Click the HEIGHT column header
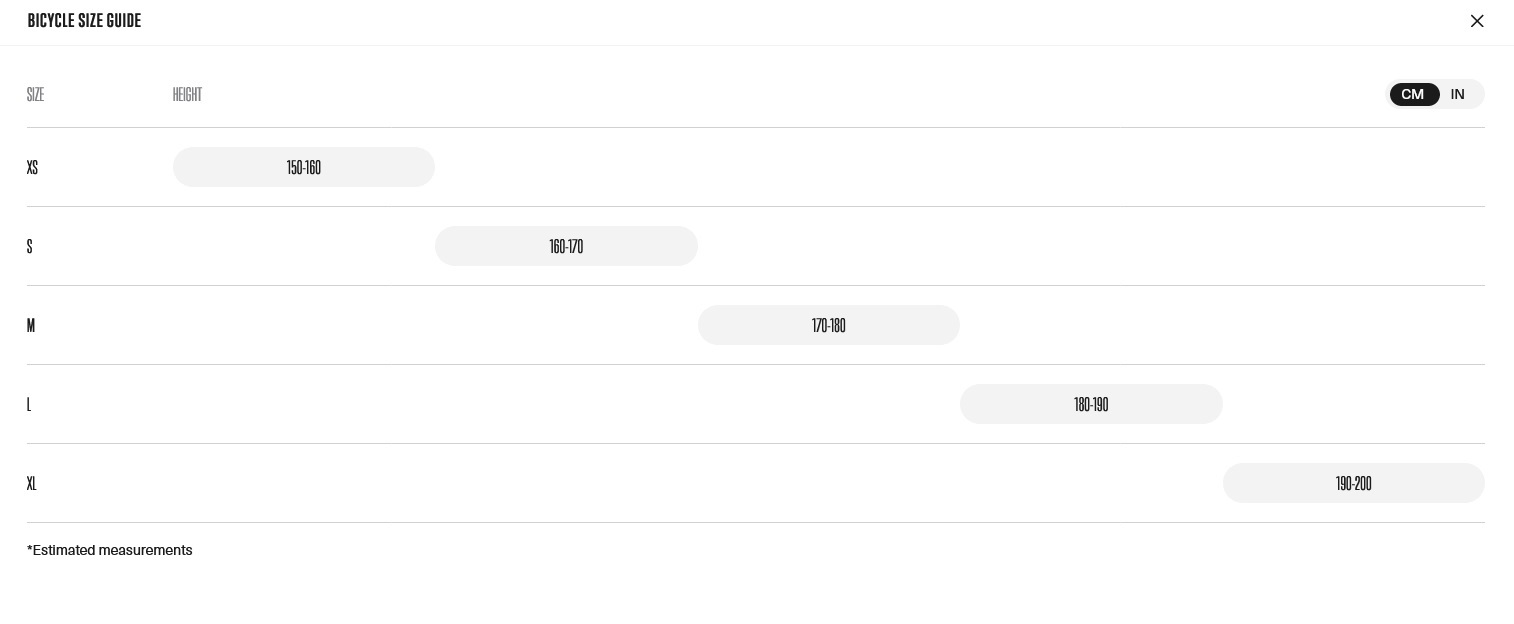Image resolution: width=1514 pixels, height=624 pixels. (x=187, y=94)
